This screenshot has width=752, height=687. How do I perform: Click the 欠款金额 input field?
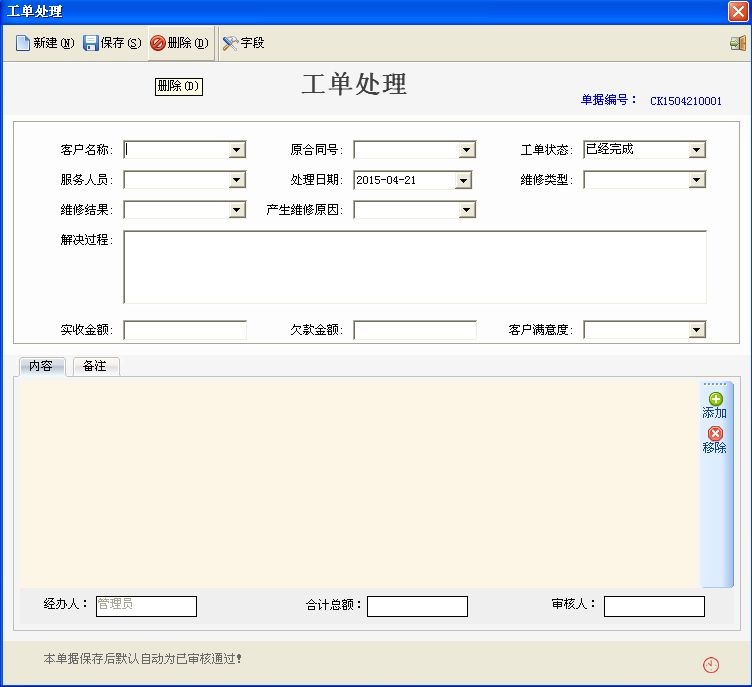point(415,330)
